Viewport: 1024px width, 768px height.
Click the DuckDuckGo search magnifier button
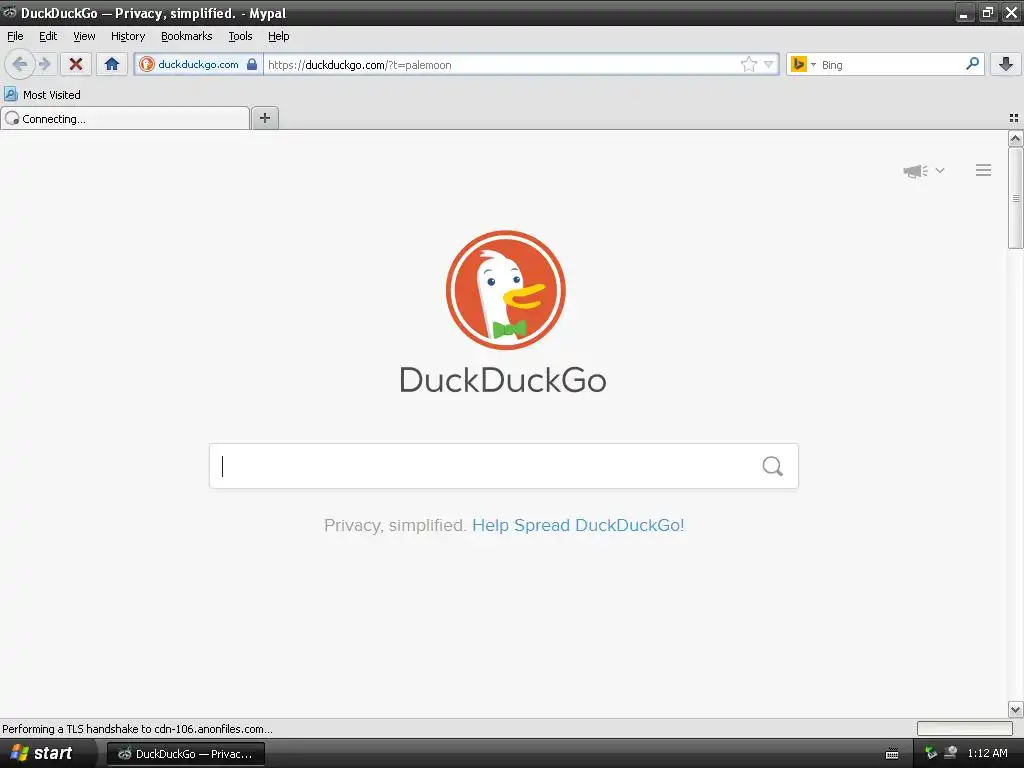[773, 466]
